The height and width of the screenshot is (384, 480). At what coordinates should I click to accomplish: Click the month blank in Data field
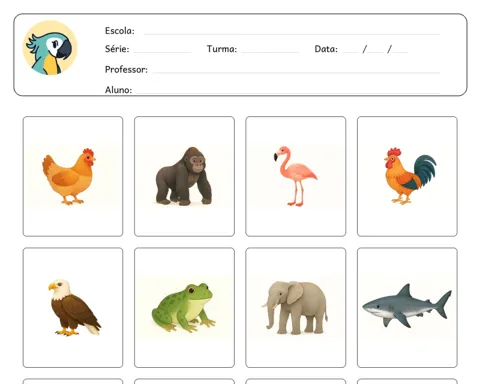(x=376, y=52)
